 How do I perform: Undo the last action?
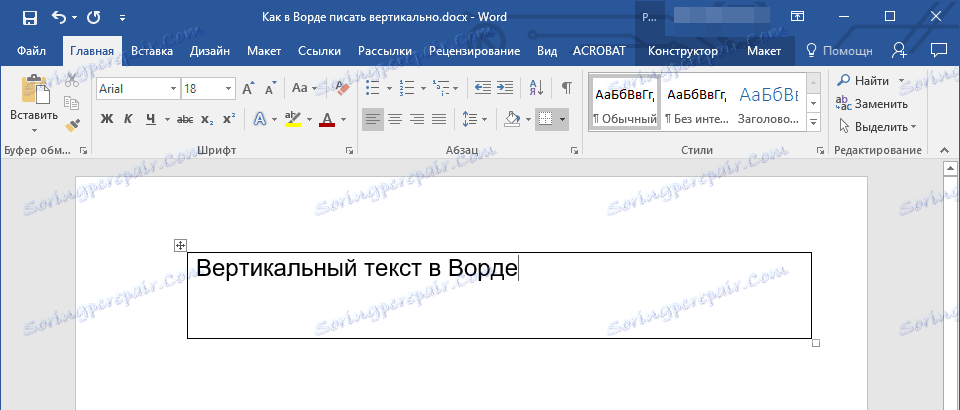coord(59,17)
